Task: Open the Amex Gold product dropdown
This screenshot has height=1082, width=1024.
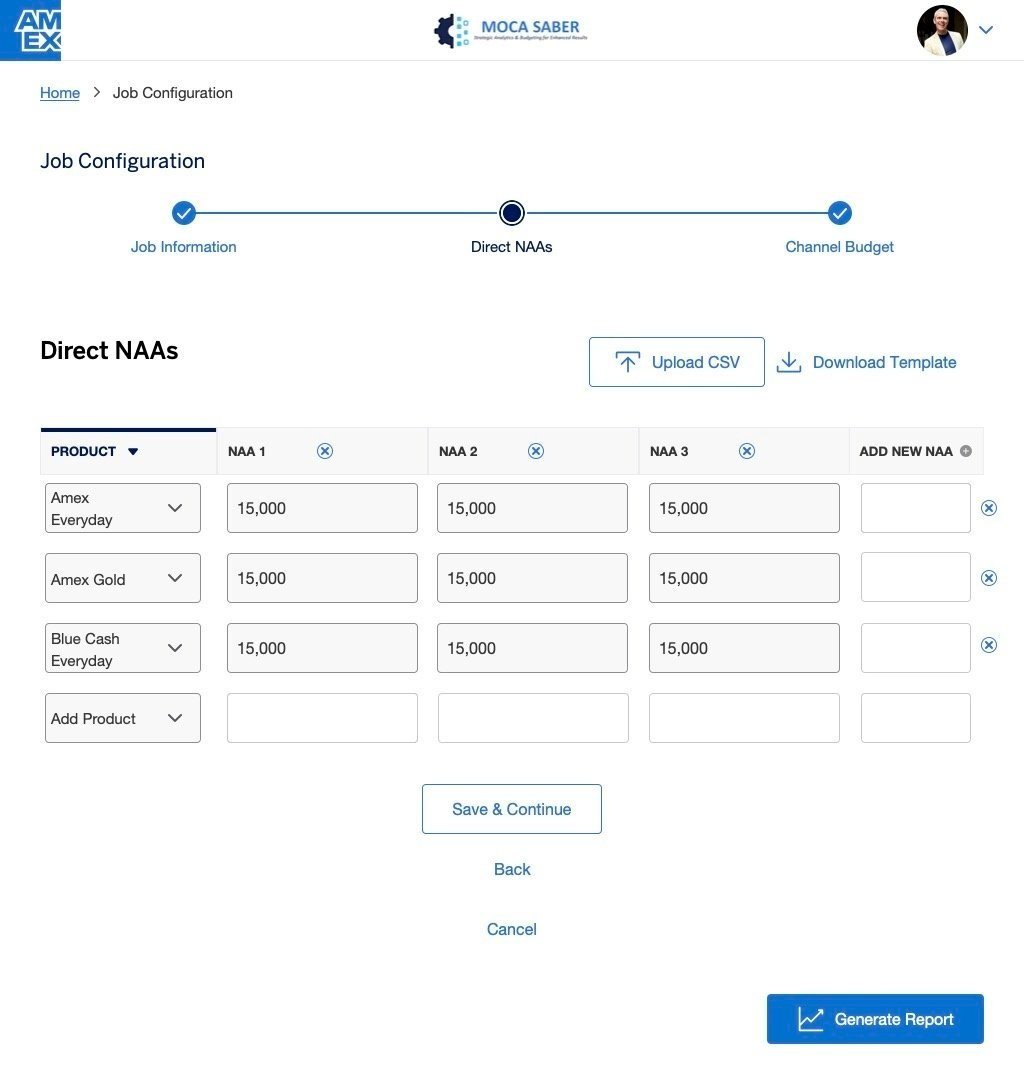Action: tap(123, 578)
